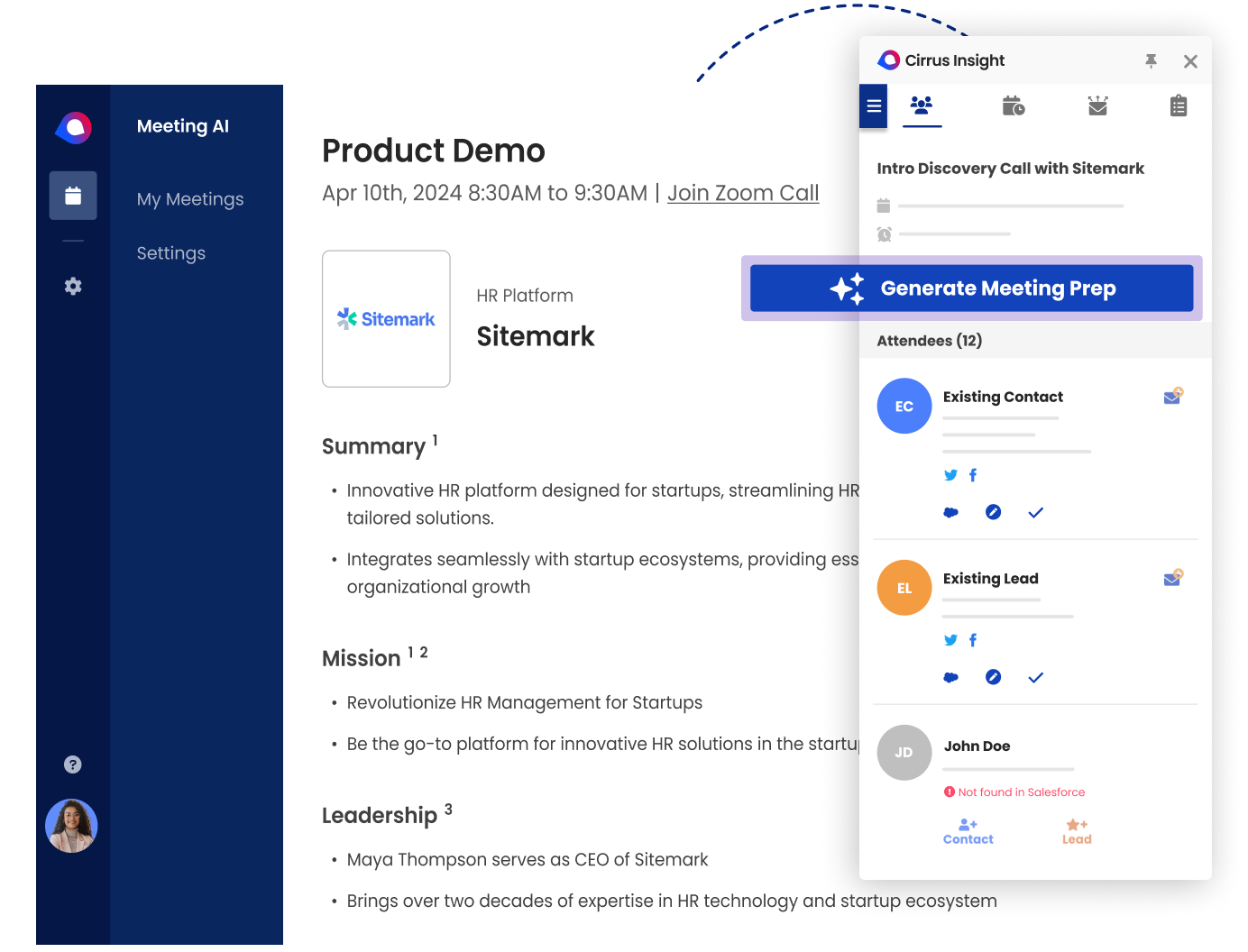Open the email send tracking tab
The image size is (1248, 952).
(x=1097, y=105)
